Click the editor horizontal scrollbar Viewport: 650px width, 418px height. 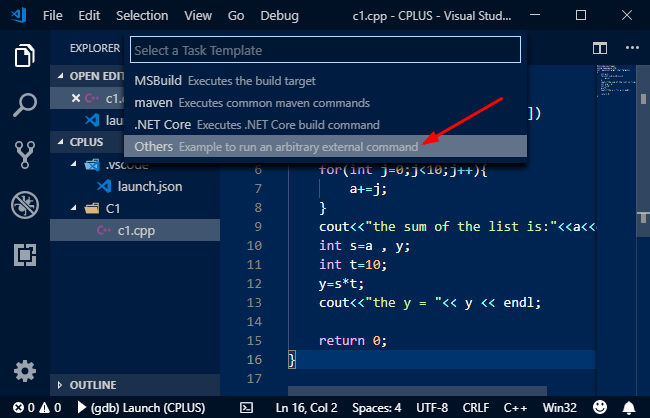coord(417,391)
